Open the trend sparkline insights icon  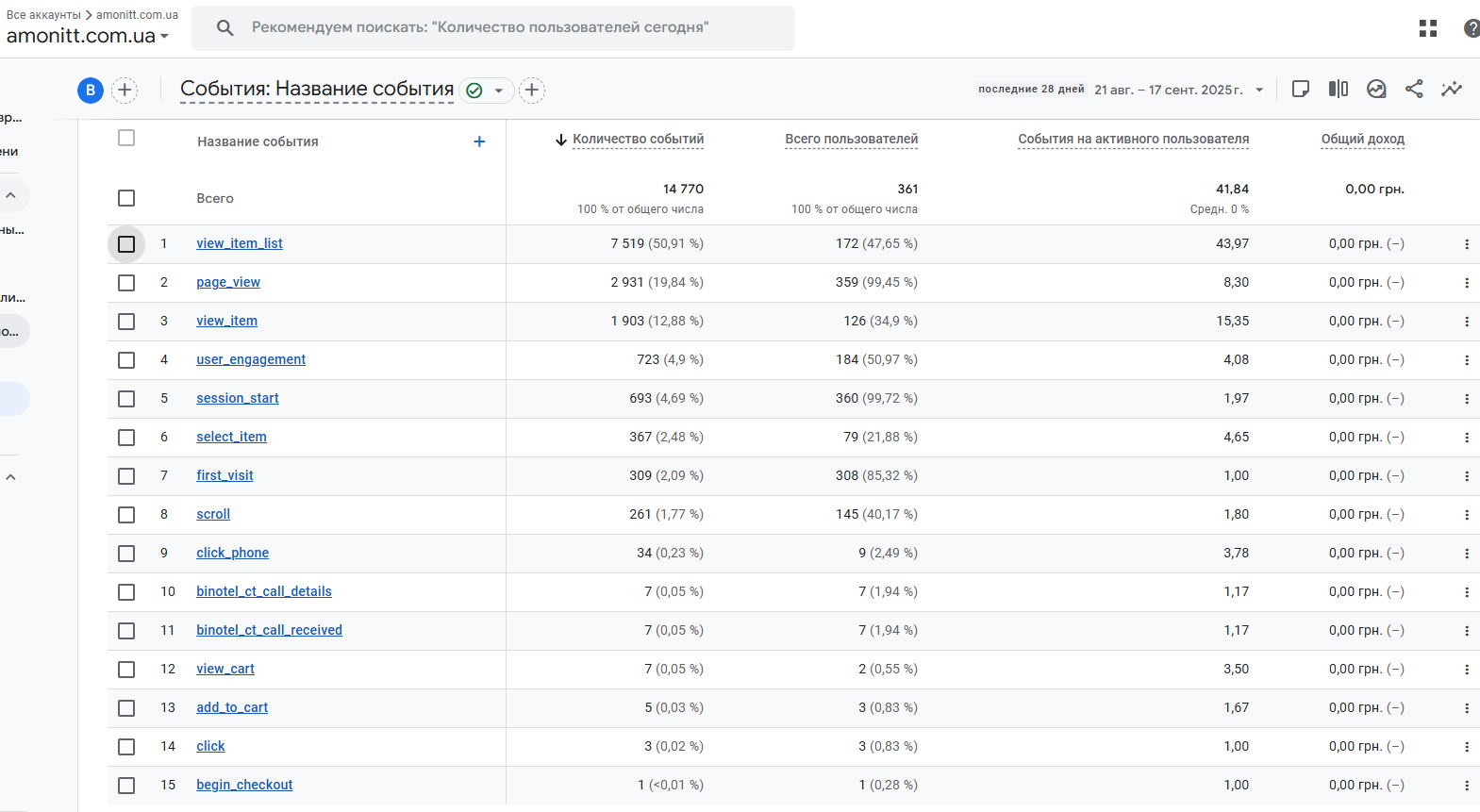click(x=1452, y=89)
